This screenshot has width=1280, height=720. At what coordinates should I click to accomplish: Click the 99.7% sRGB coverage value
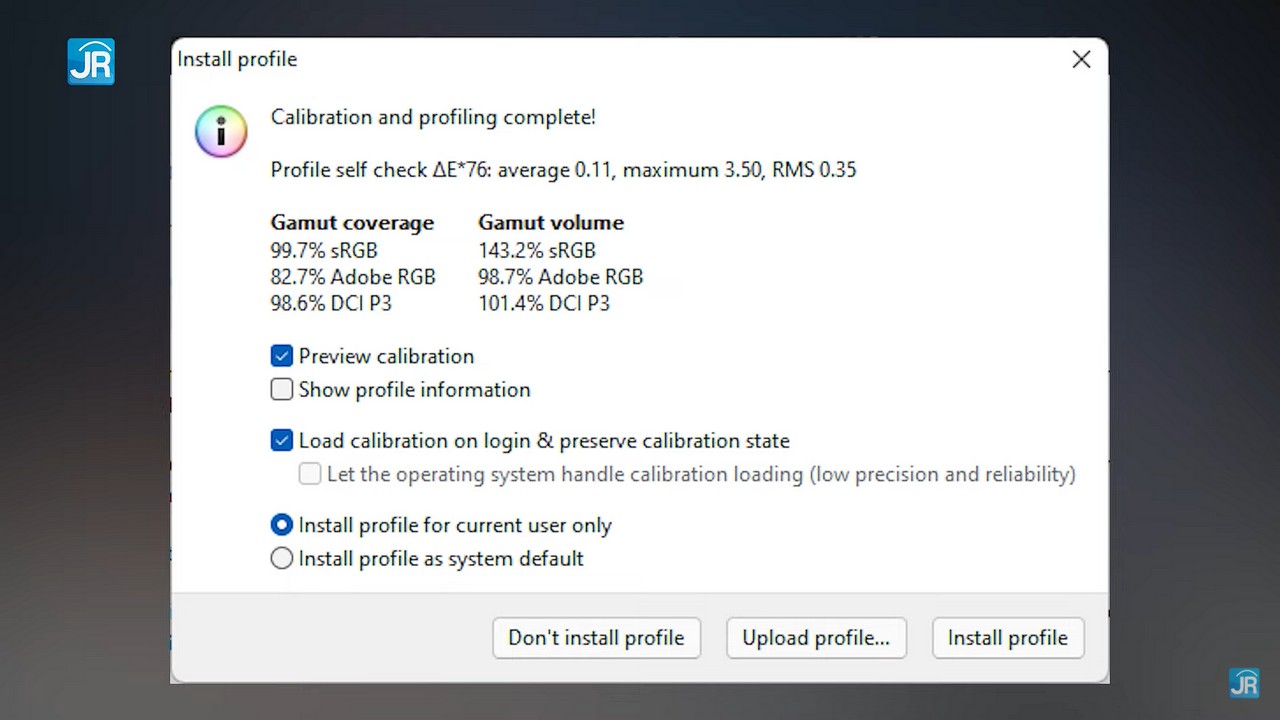click(x=324, y=250)
